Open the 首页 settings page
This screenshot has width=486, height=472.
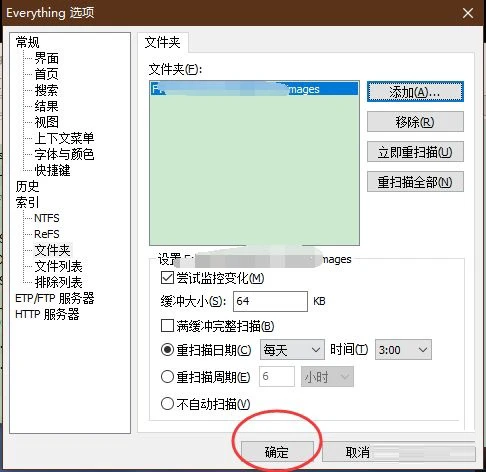point(46,74)
